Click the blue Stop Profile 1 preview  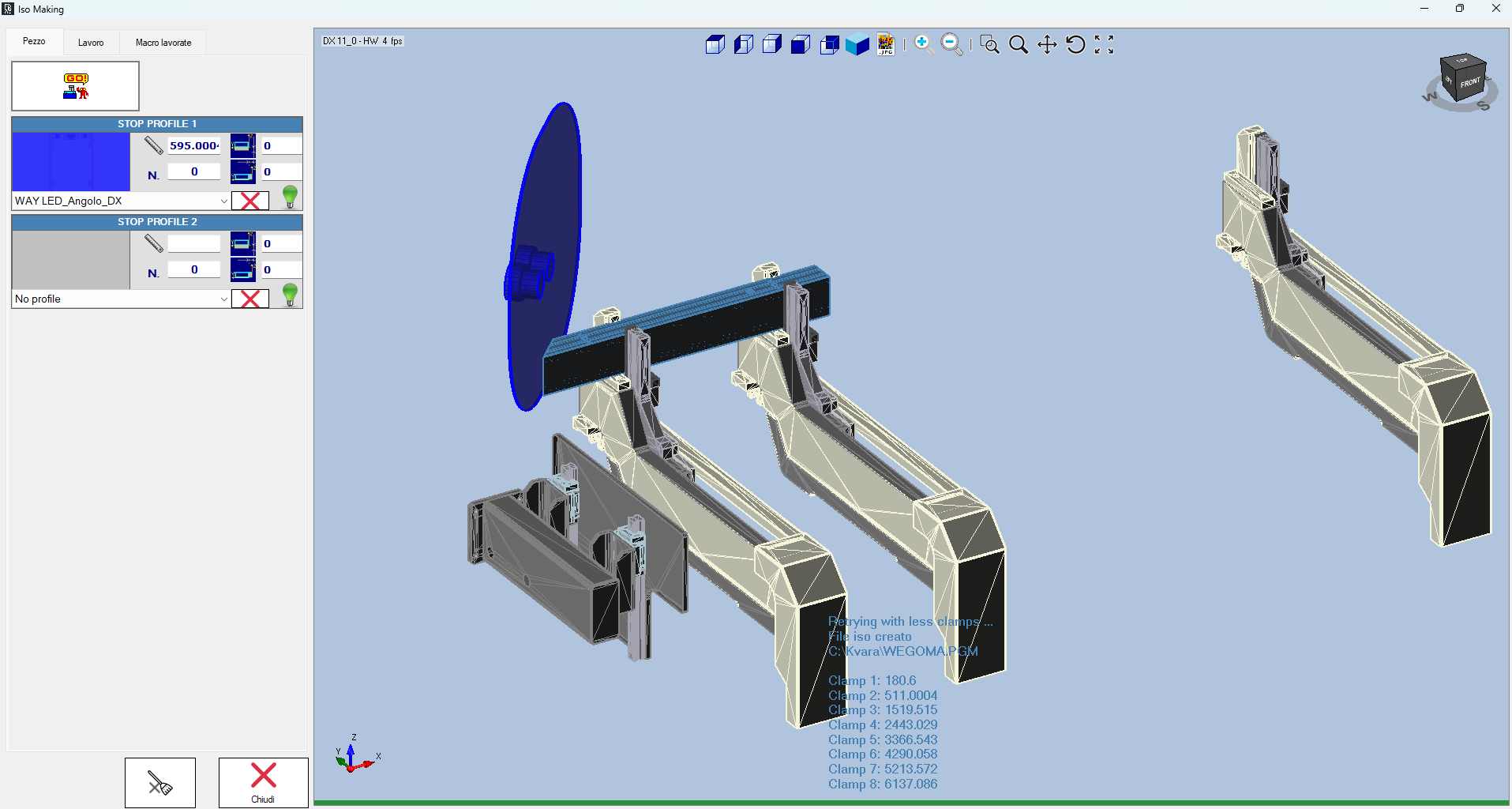pyautogui.click(x=71, y=161)
